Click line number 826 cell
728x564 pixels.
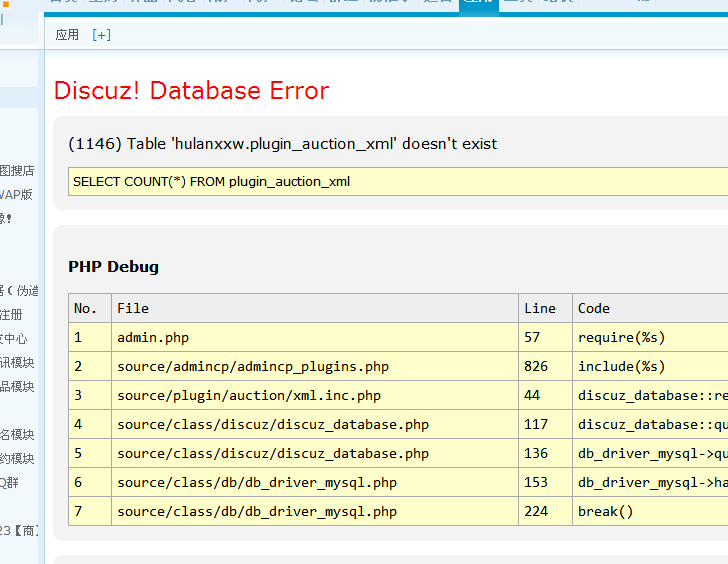click(x=545, y=366)
